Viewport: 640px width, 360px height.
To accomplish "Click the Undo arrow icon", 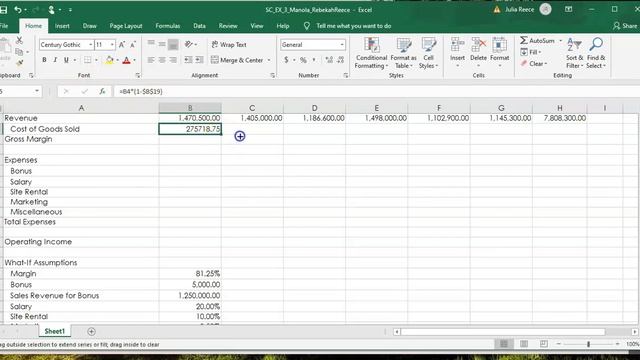I will 18,9.
